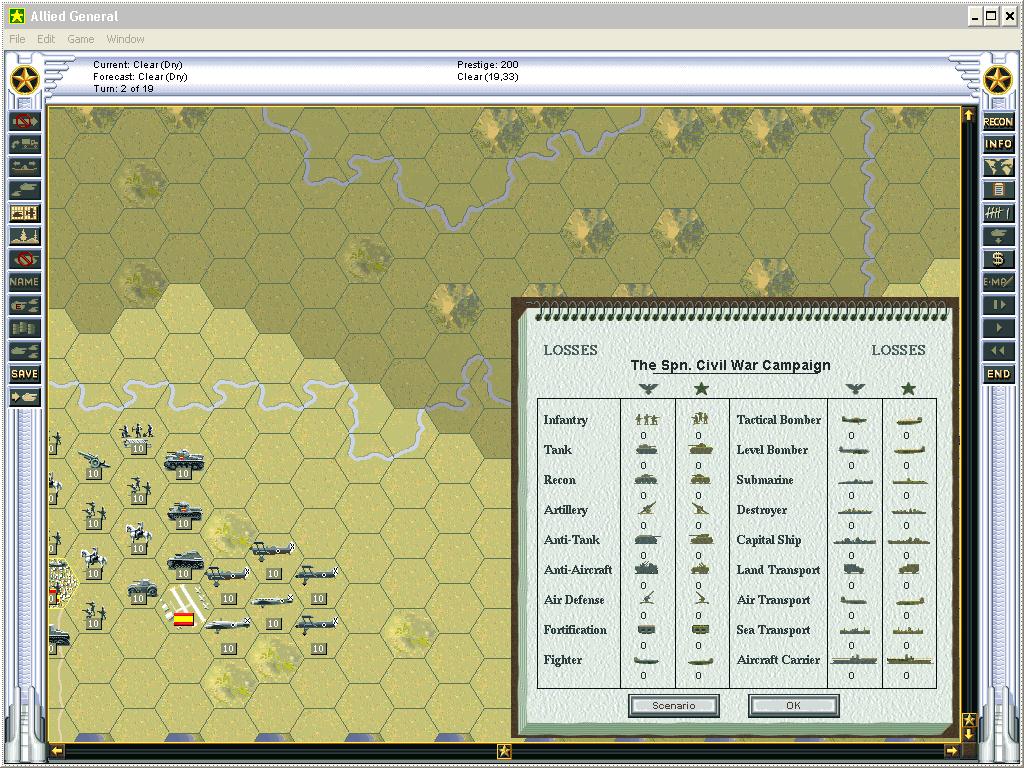Click the NAME unit icon
This screenshot has width=1024, height=768.
(25, 283)
